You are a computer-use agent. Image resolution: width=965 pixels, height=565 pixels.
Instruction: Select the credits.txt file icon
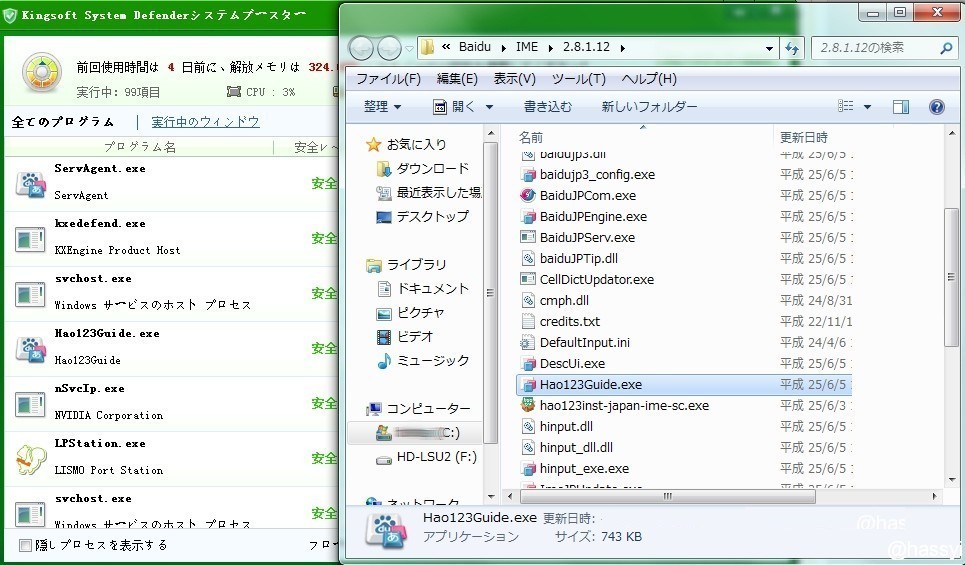[x=529, y=321]
